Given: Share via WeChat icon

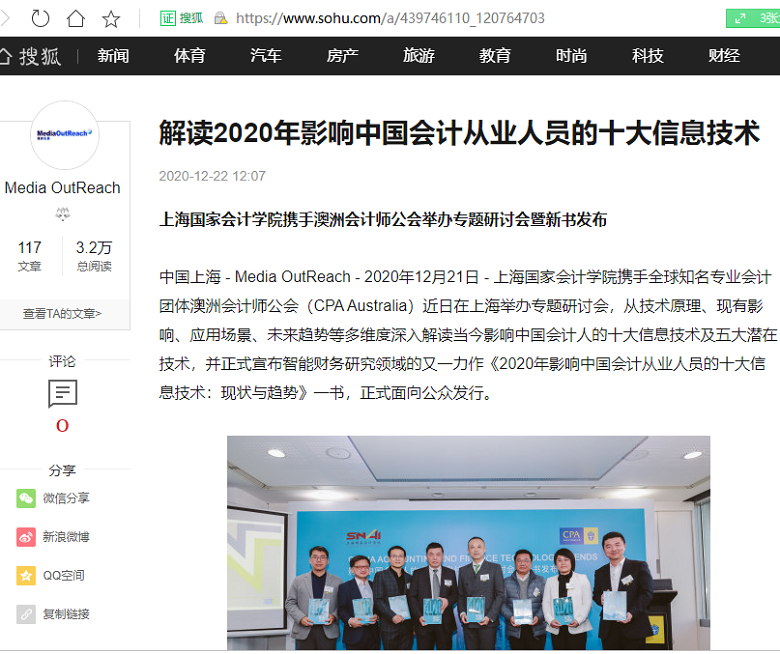Looking at the screenshot, I should click(x=26, y=498).
